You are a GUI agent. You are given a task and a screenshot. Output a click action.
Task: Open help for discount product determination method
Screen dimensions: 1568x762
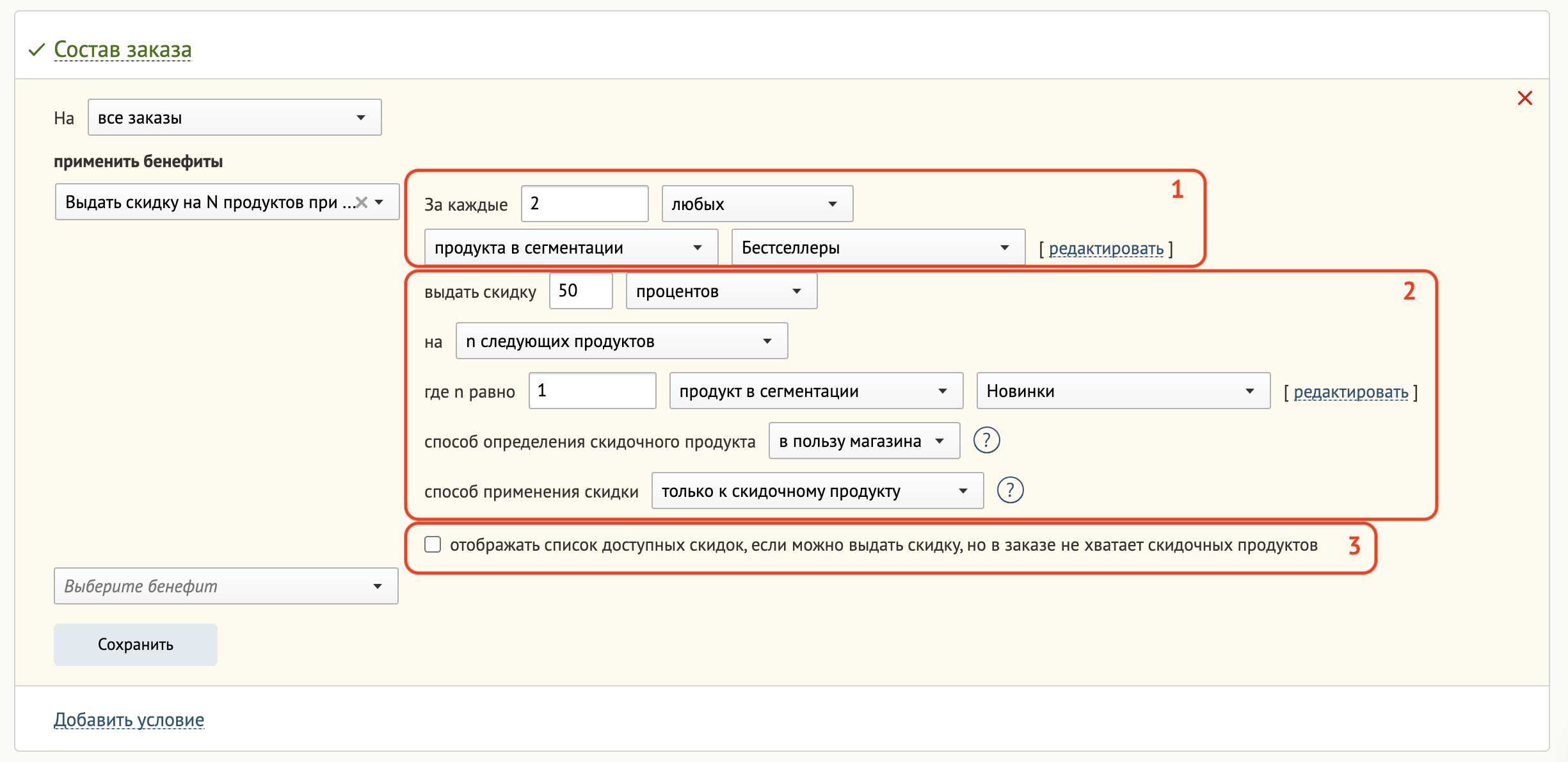[x=986, y=441]
